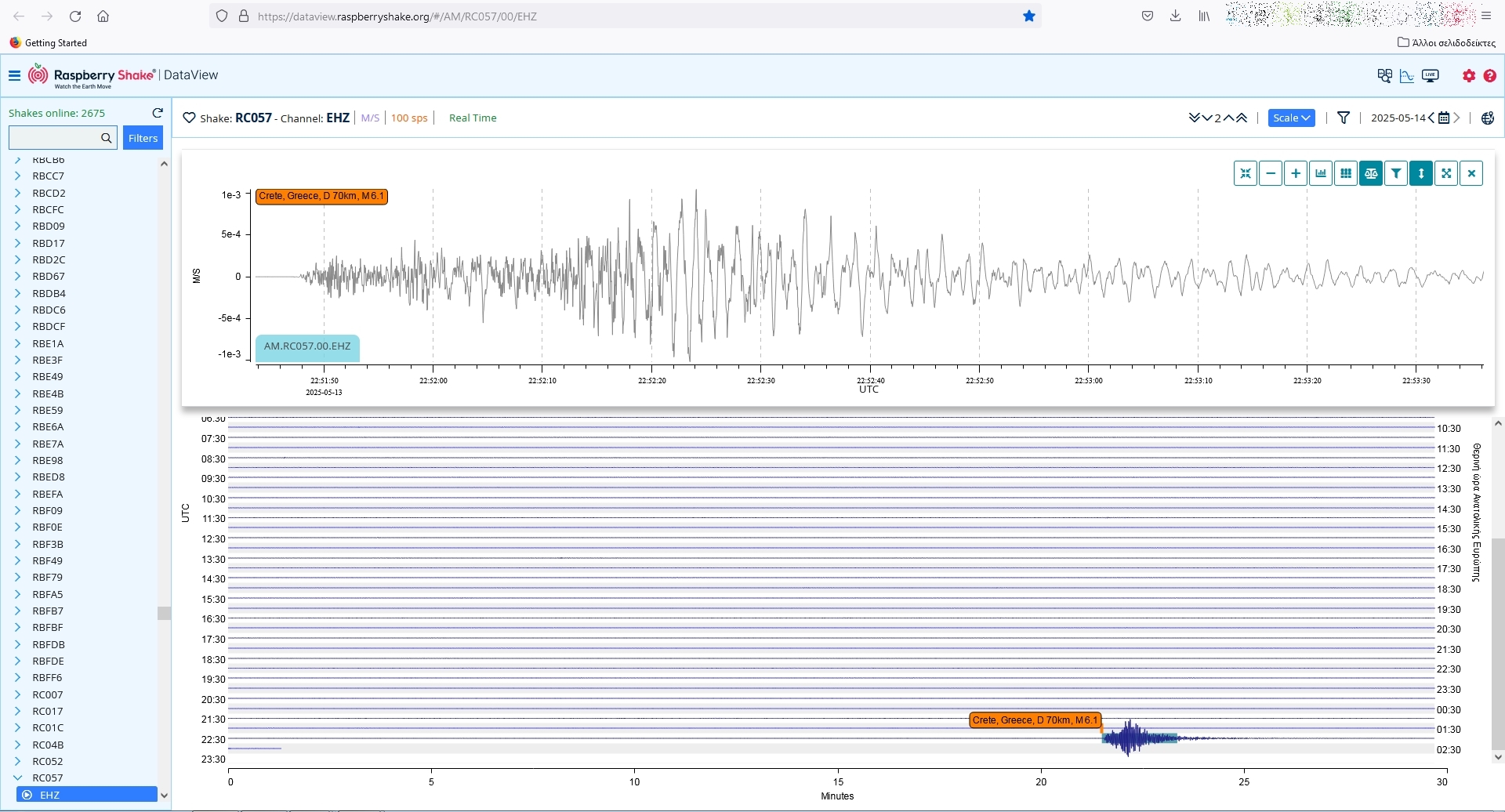Image resolution: width=1505 pixels, height=812 pixels.
Task: Toggle the vertical arrows auto-scale button
Action: point(1421,173)
